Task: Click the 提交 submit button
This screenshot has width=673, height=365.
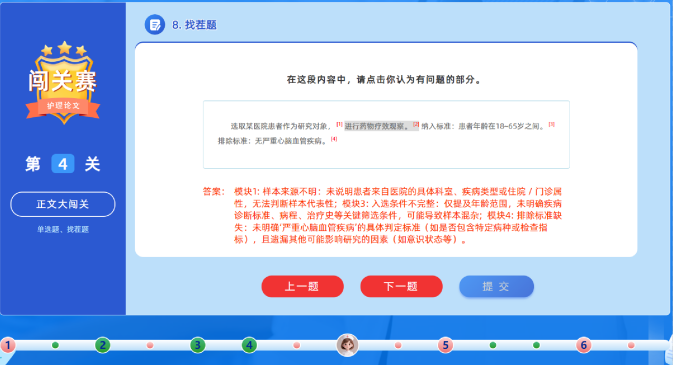Action: coord(497,286)
